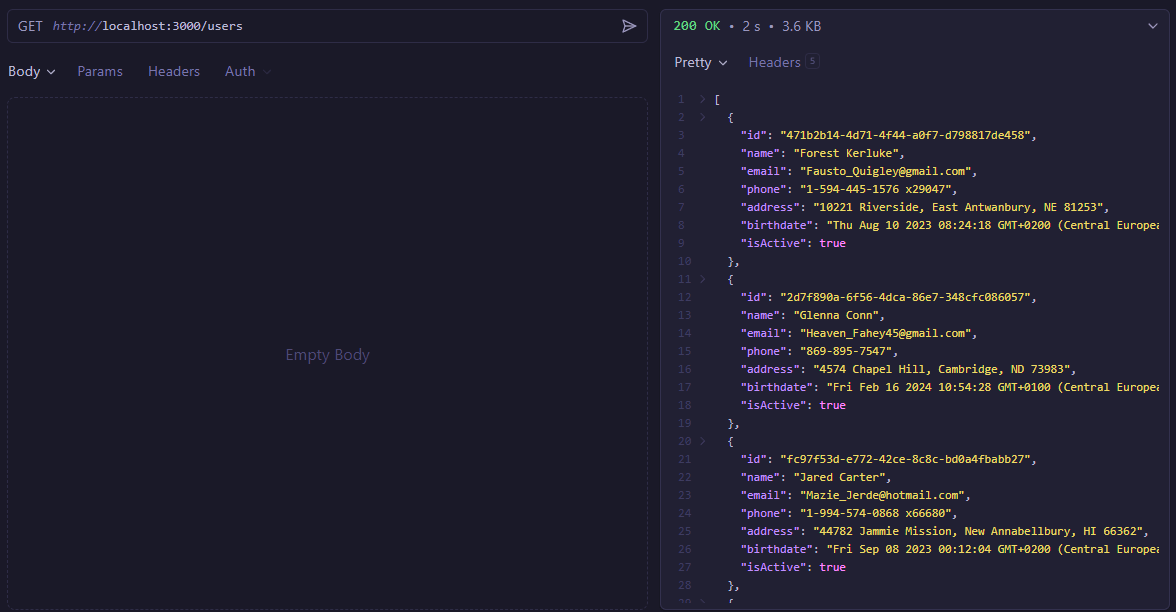Viewport: 1176px width, 612px height.
Task: Switch to the request Headers tab
Action: pyautogui.click(x=174, y=72)
